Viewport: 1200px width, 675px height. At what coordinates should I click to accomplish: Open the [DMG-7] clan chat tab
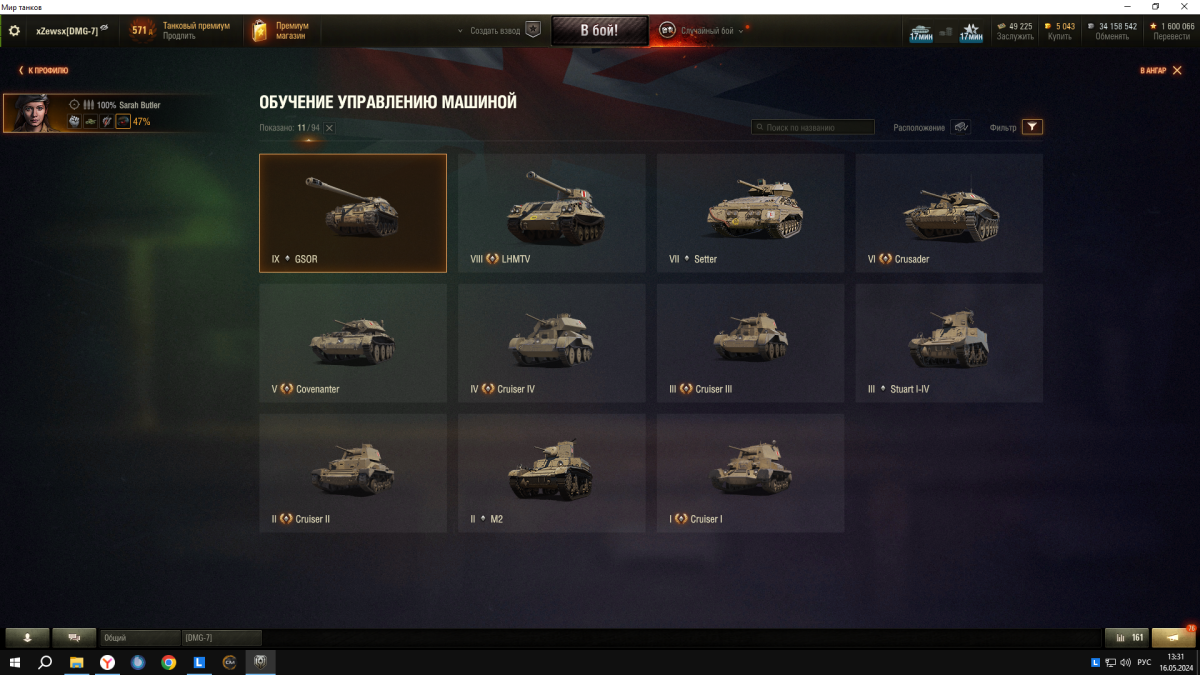221,637
